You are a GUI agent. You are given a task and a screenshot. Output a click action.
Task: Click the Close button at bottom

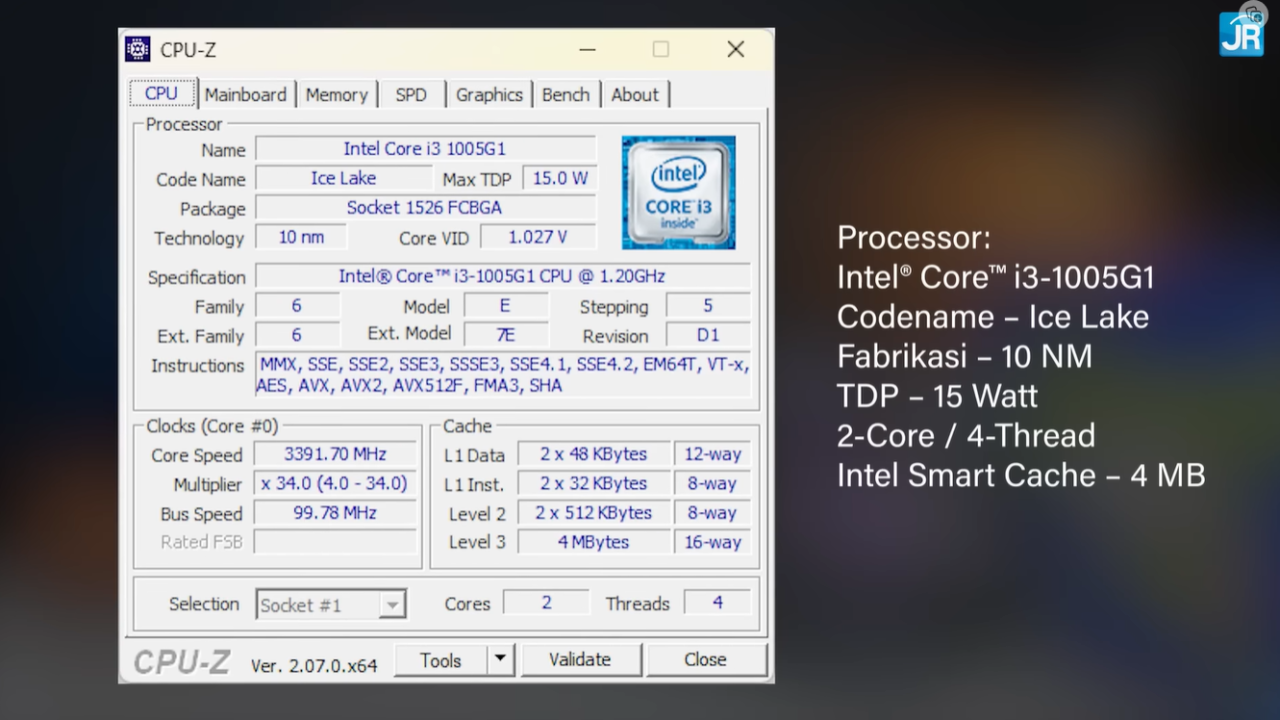(706, 660)
